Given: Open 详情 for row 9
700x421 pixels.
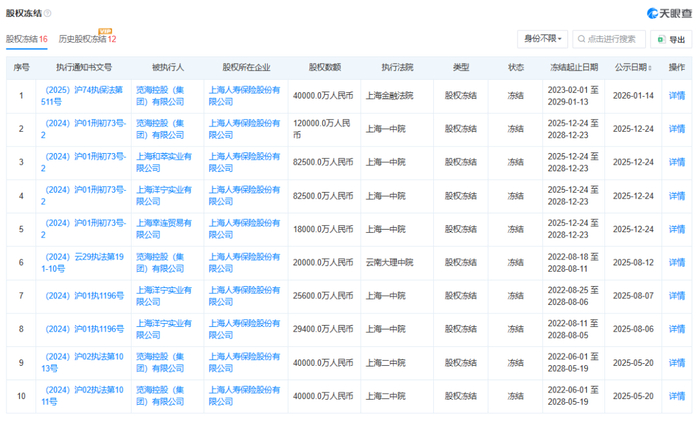Looking at the screenshot, I should (x=677, y=363).
